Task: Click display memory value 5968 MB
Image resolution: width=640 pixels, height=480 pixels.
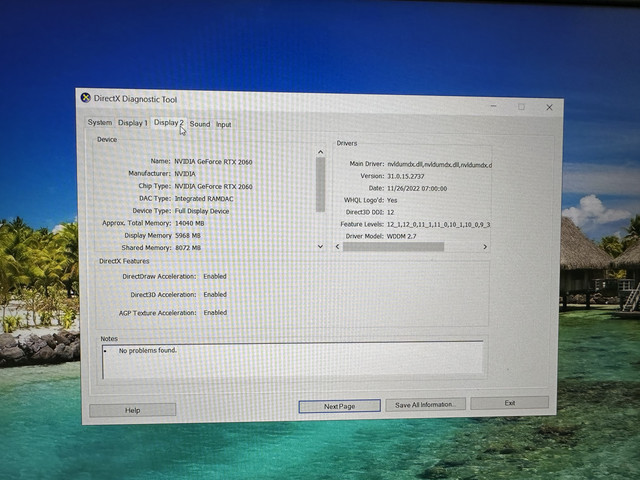Action: (x=188, y=236)
